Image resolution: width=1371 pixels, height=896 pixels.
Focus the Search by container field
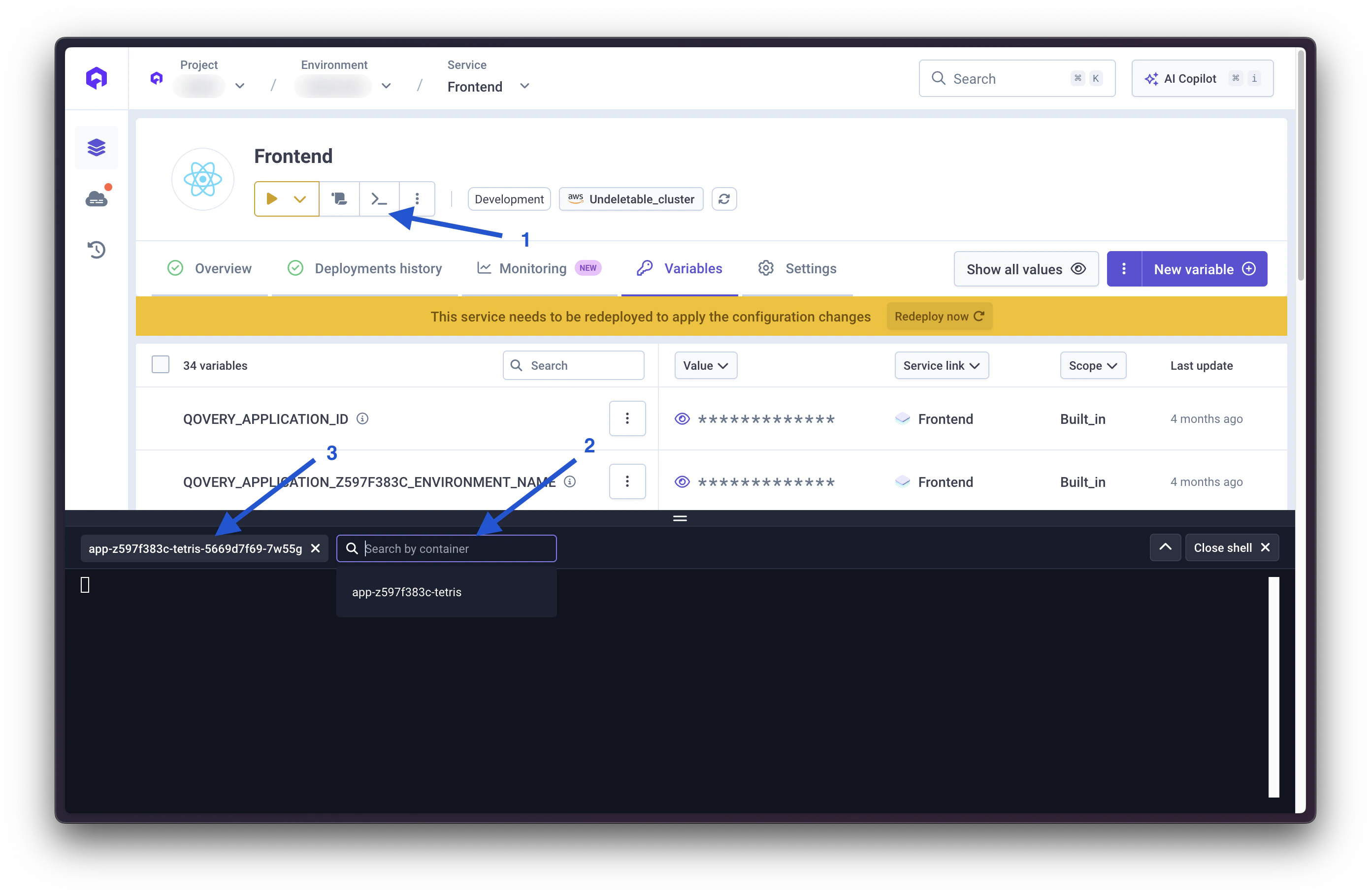point(447,548)
